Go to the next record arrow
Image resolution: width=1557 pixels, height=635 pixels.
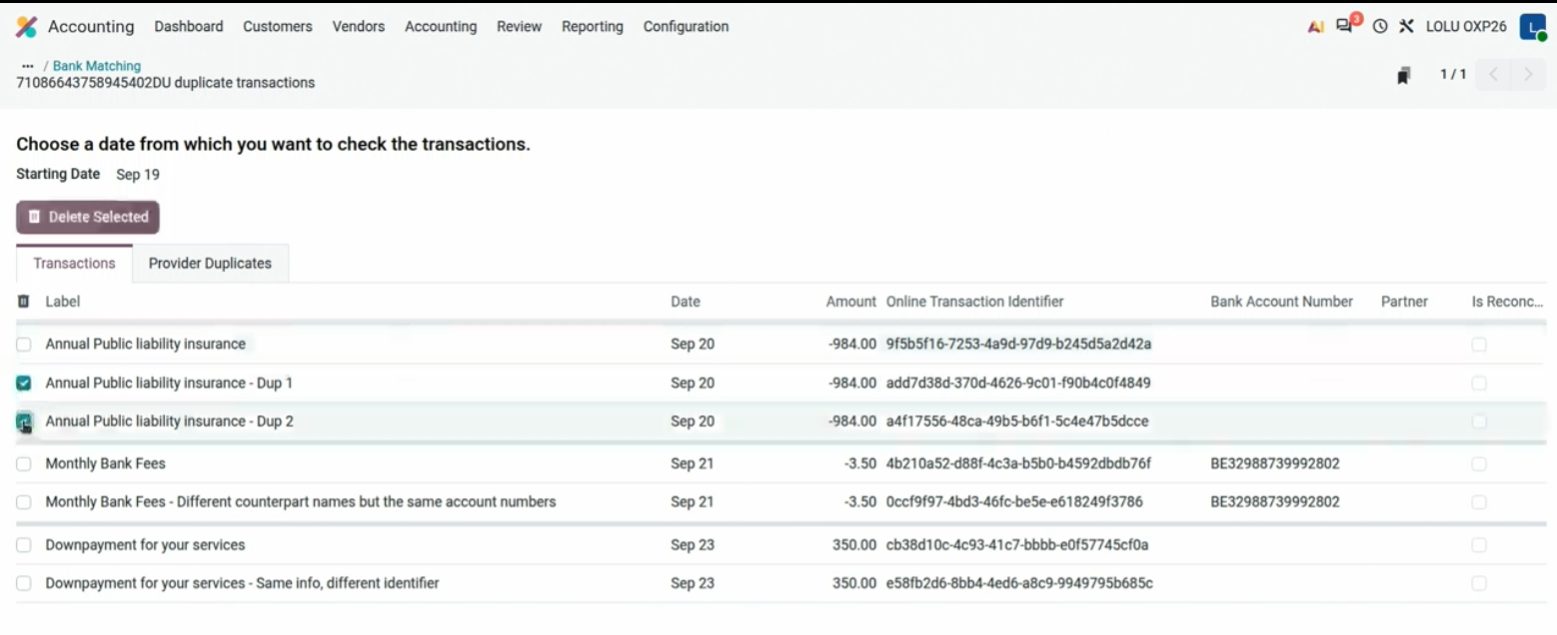coord(1527,74)
